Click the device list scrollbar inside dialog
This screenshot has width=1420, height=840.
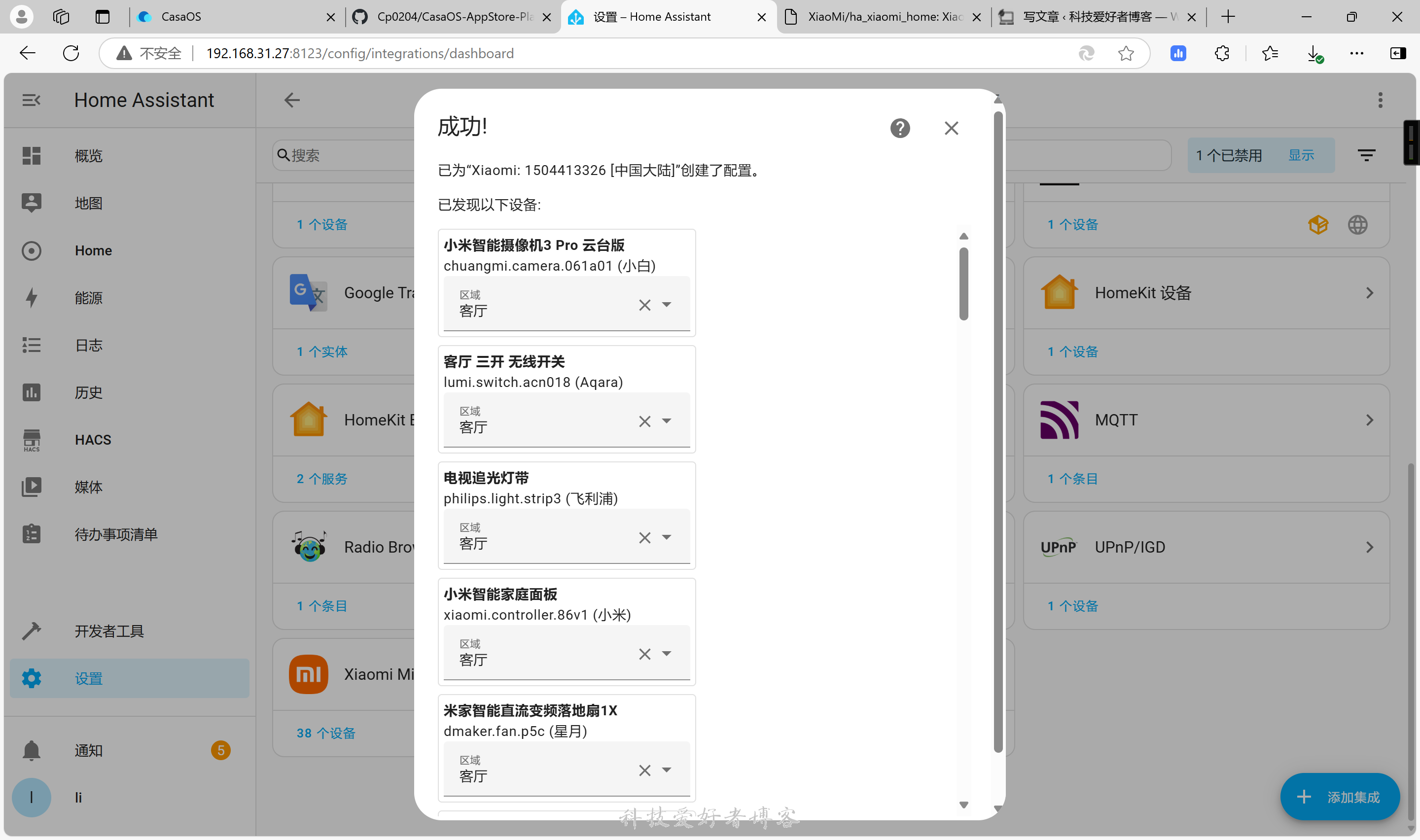click(x=963, y=284)
